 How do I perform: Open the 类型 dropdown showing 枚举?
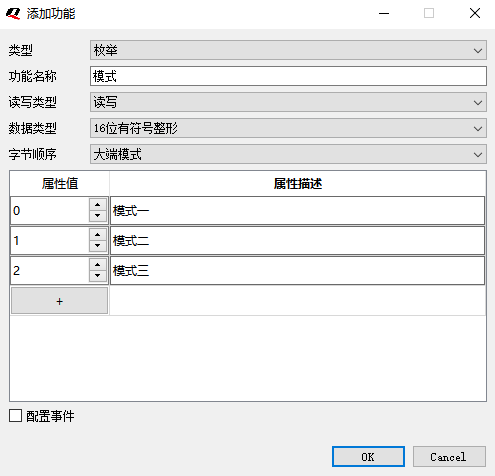288,50
